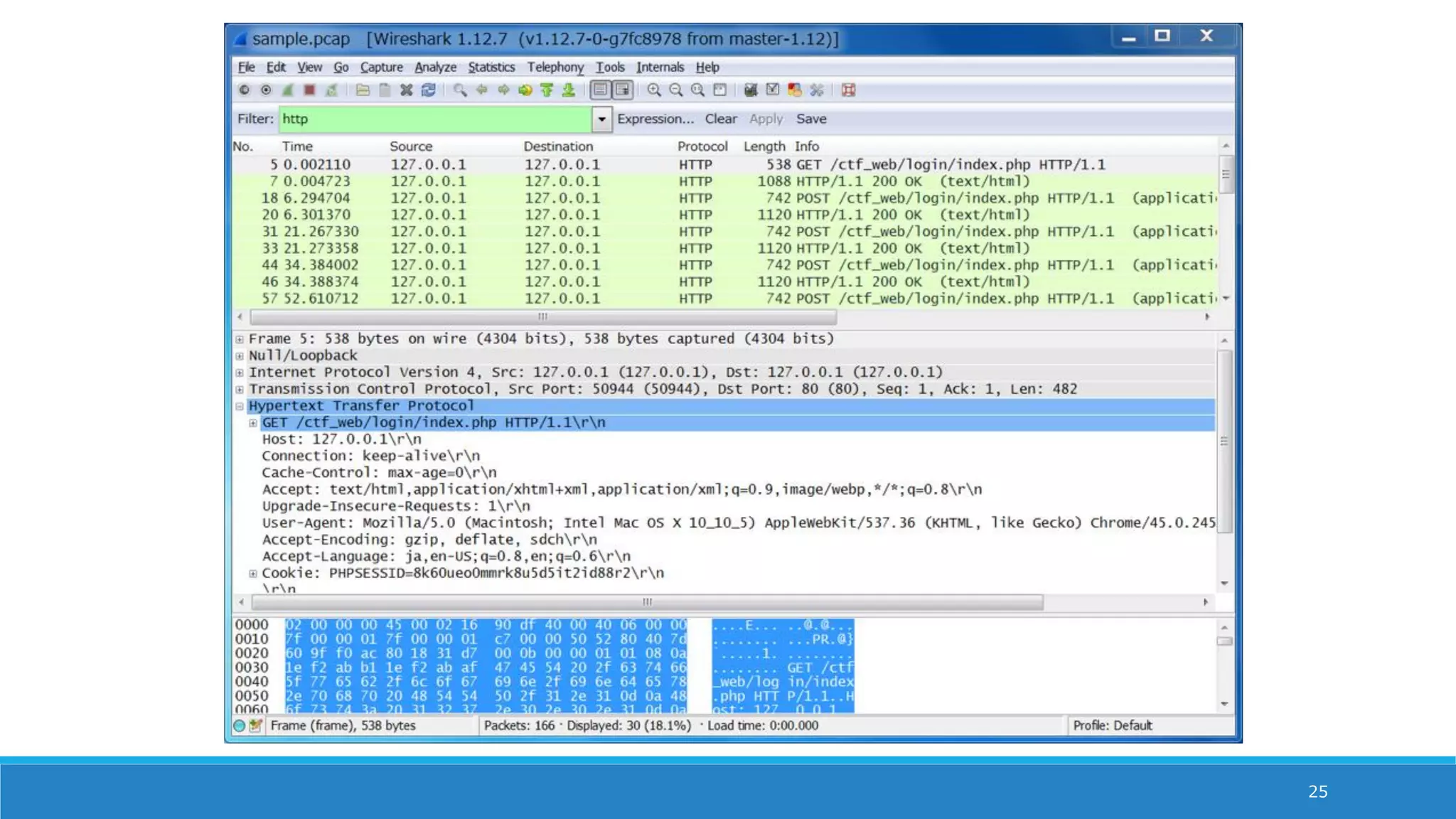
Task: Click the Close capture file X icon
Action: [406, 90]
